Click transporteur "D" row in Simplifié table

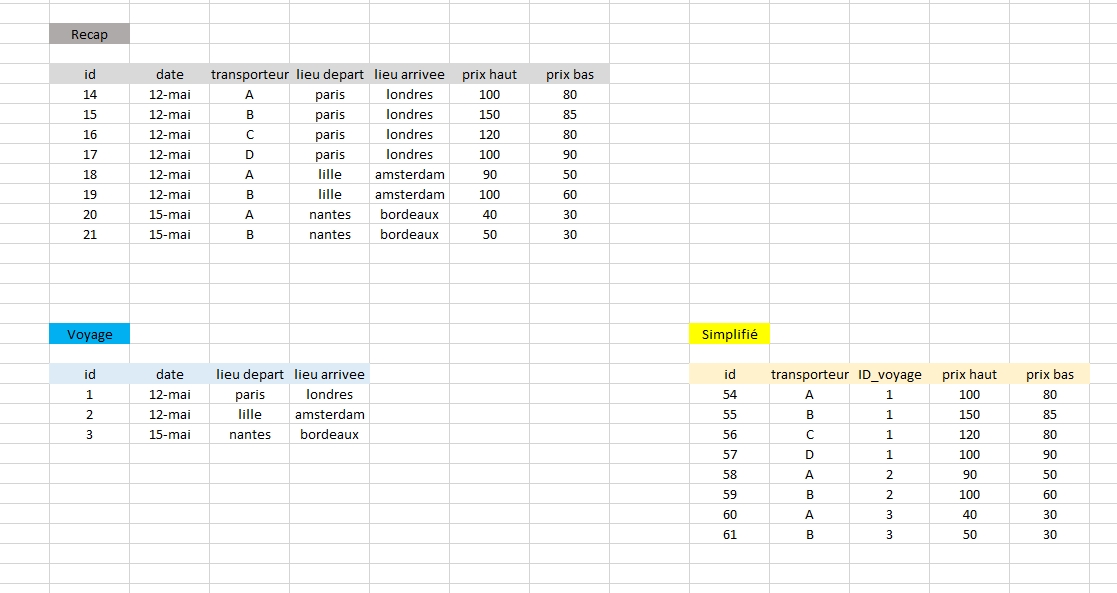tap(809, 454)
